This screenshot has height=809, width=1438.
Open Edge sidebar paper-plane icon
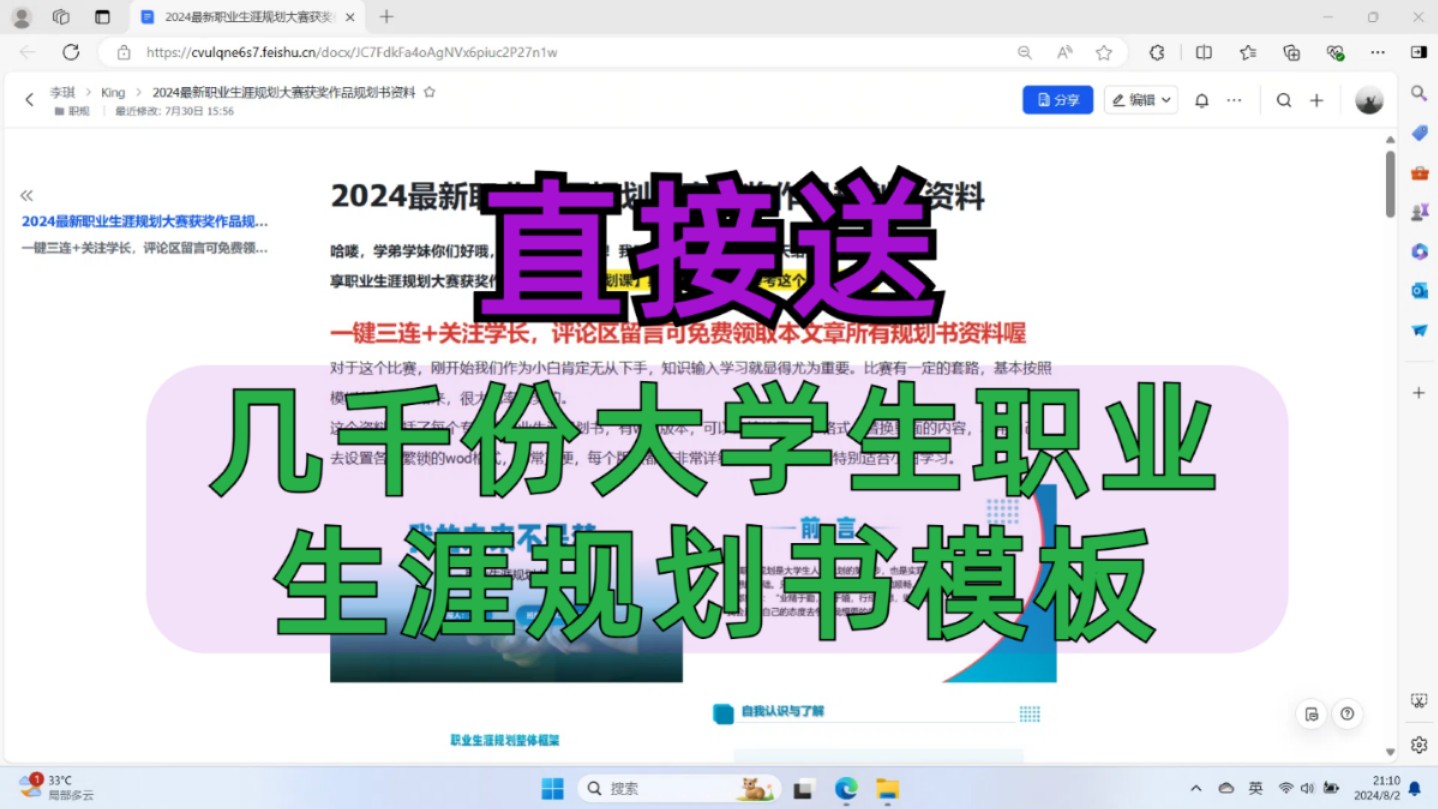click(x=1419, y=330)
